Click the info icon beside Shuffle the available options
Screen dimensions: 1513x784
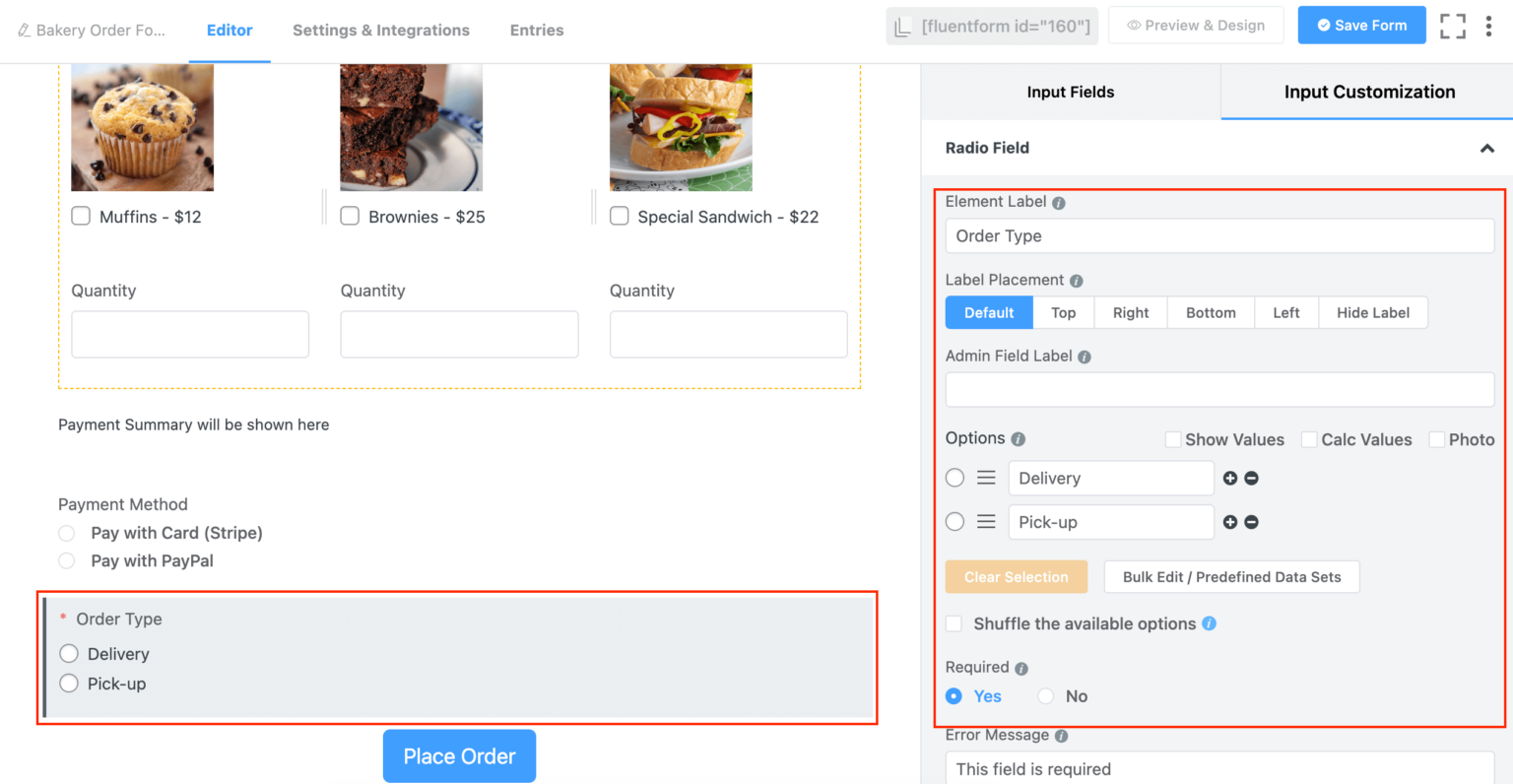click(1209, 623)
